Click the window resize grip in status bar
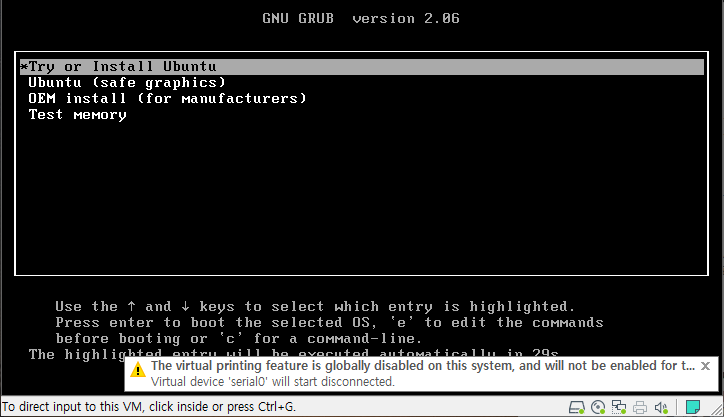Viewport: 724px width, 417px height. point(717,409)
